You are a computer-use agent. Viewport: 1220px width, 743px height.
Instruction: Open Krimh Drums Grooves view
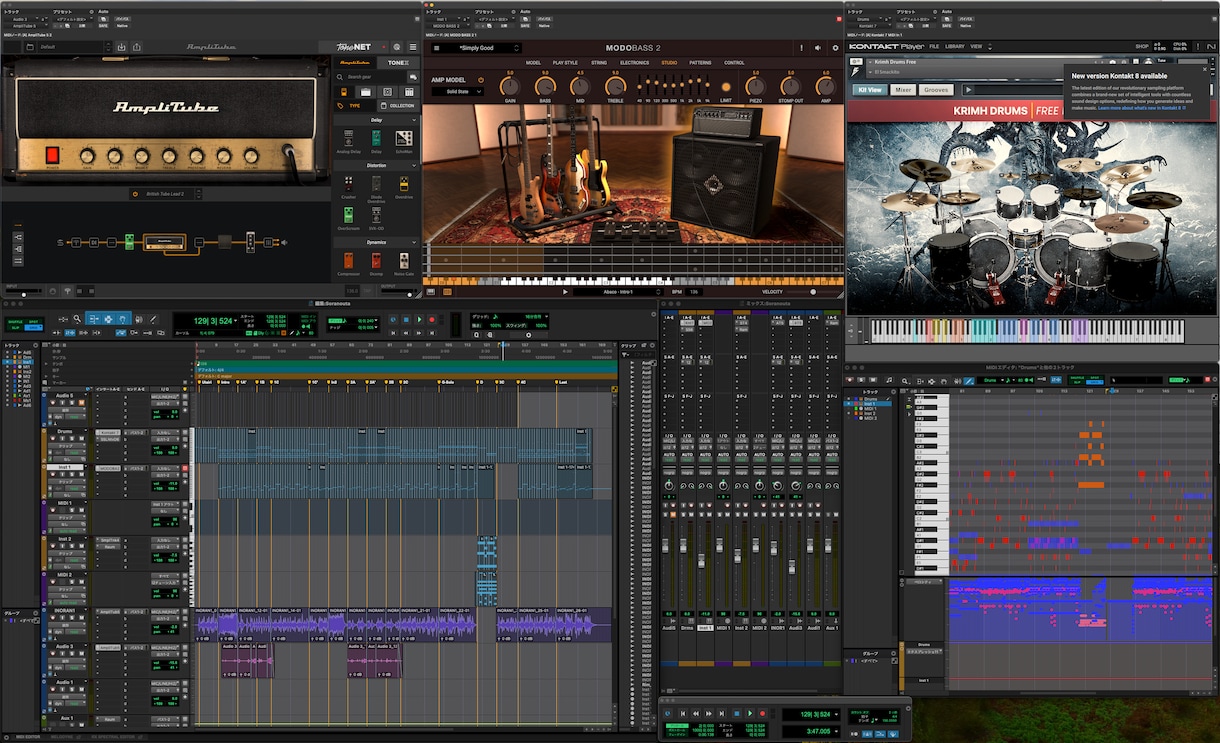(x=936, y=90)
